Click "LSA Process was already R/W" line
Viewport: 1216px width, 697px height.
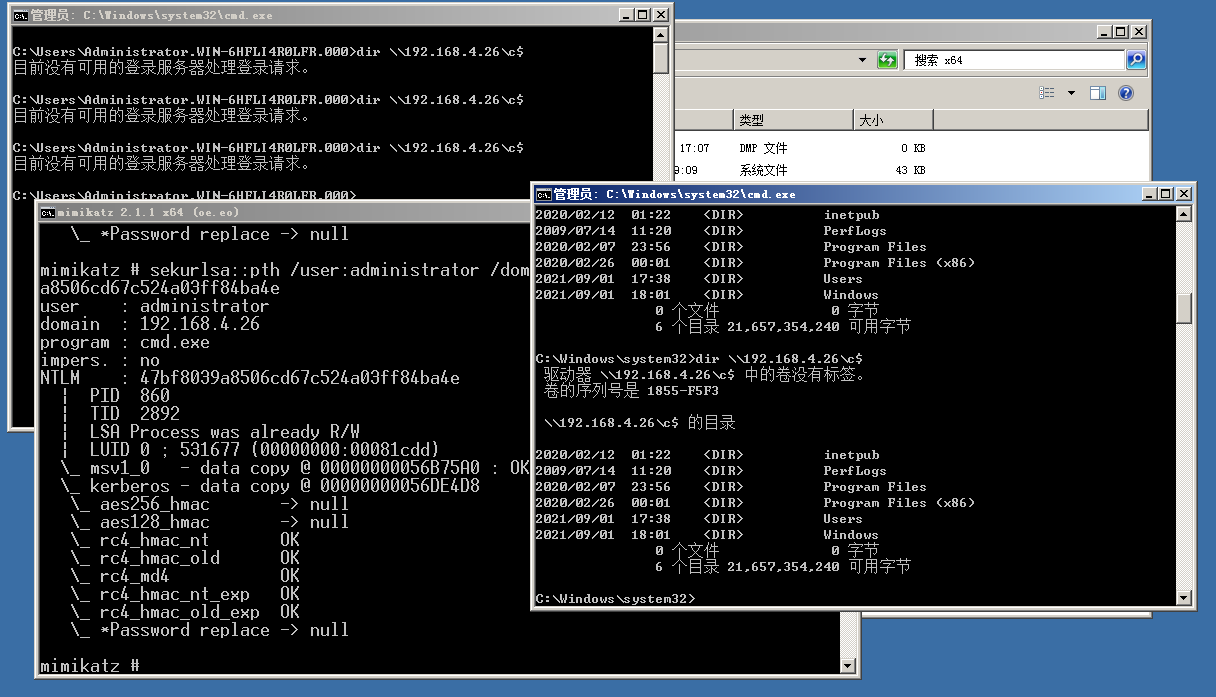coord(225,432)
